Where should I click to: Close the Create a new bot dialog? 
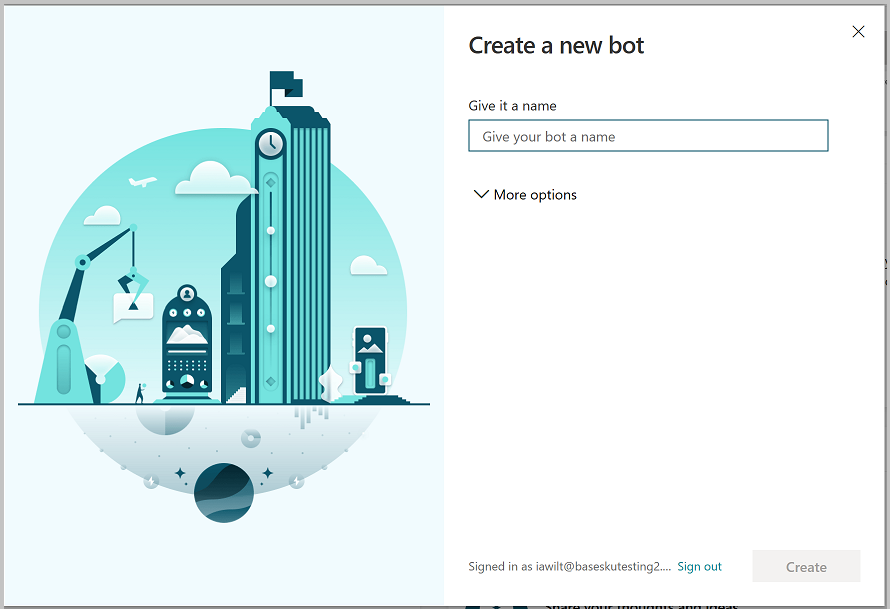point(858,32)
